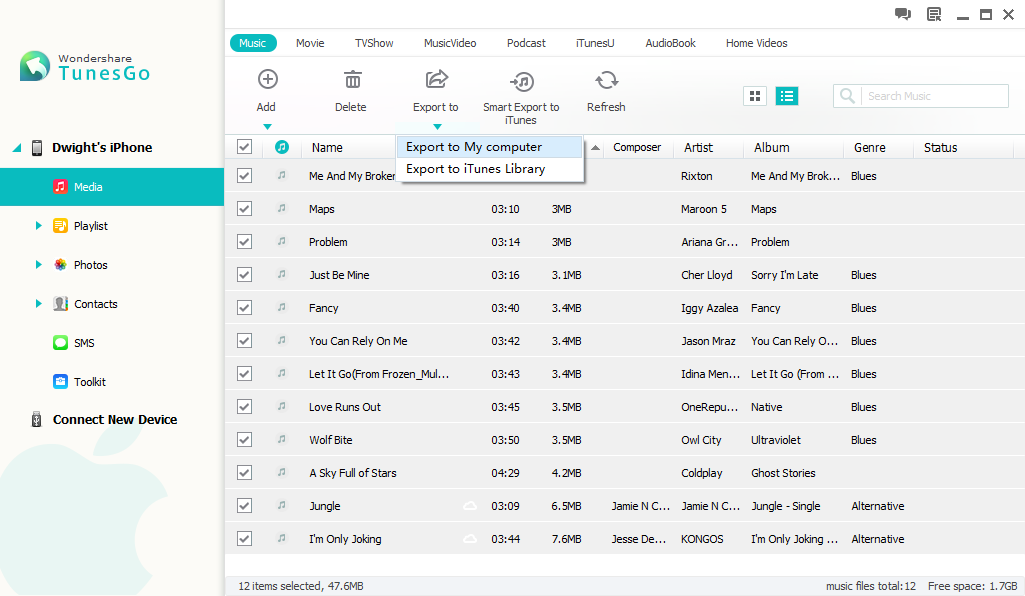Choose Export to My computer
This screenshot has height=596, width=1025.
click(490, 147)
